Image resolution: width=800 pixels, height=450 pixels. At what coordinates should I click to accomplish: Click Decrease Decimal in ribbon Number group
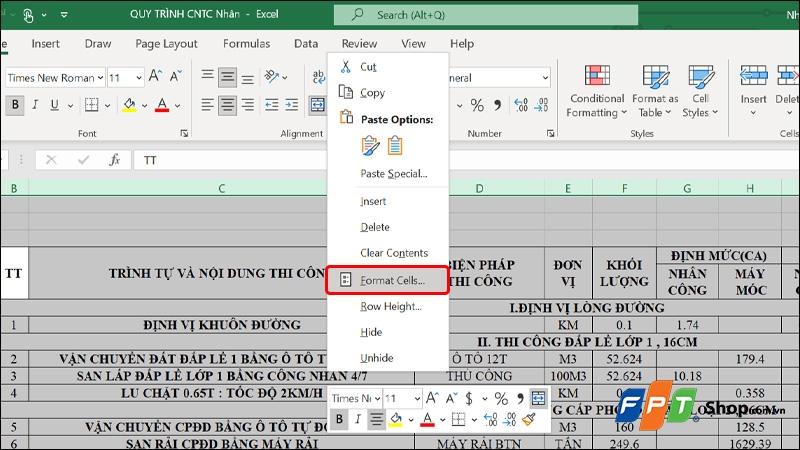click(x=541, y=105)
